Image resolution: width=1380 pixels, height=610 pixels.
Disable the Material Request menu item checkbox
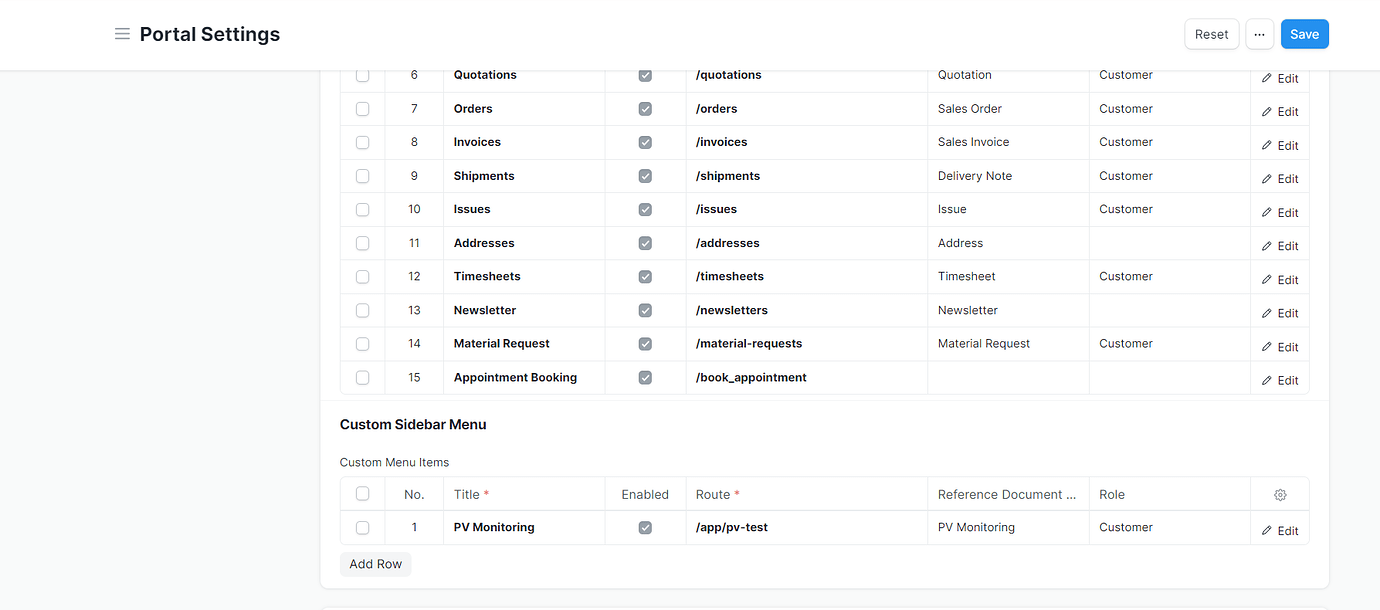point(645,343)
